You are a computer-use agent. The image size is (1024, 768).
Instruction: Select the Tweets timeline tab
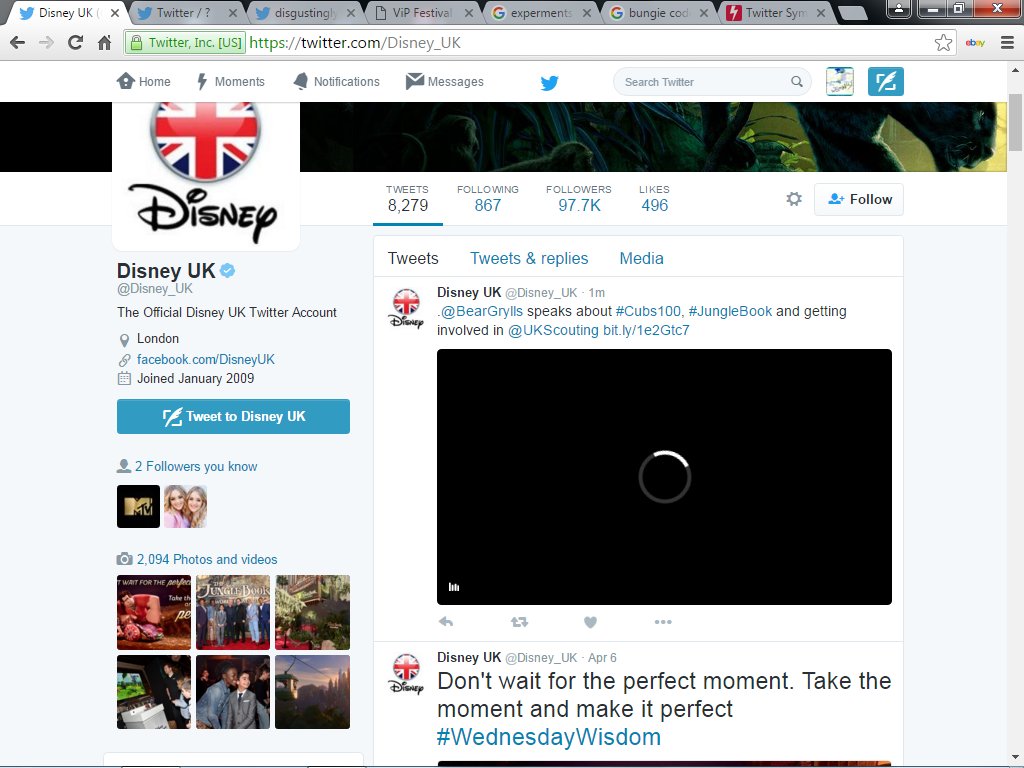[413, 258]
